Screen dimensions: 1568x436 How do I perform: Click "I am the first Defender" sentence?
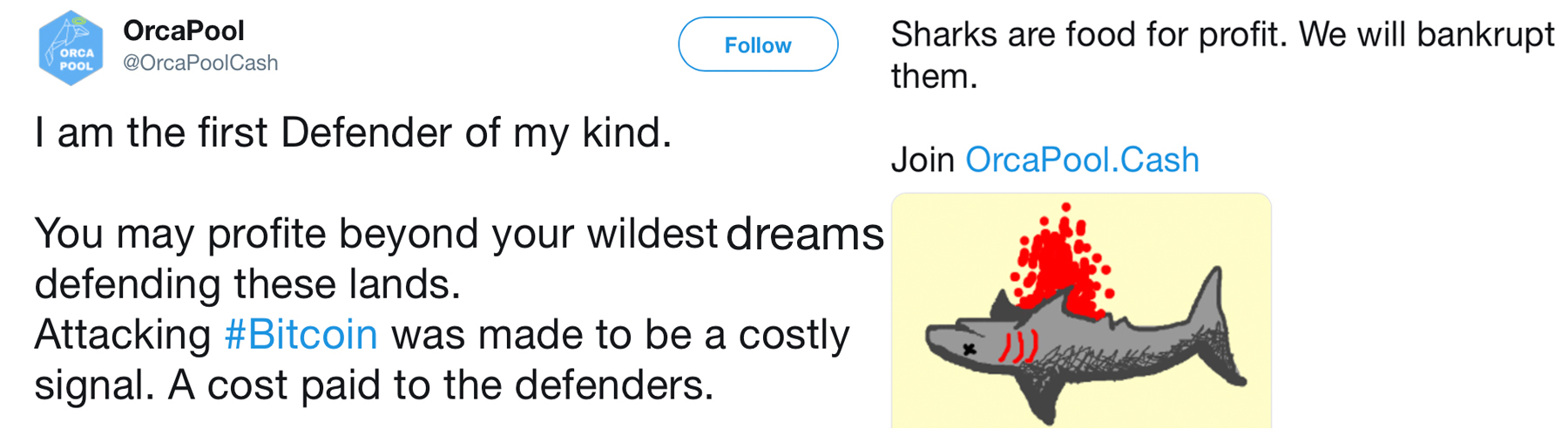[x=353, y=133]
